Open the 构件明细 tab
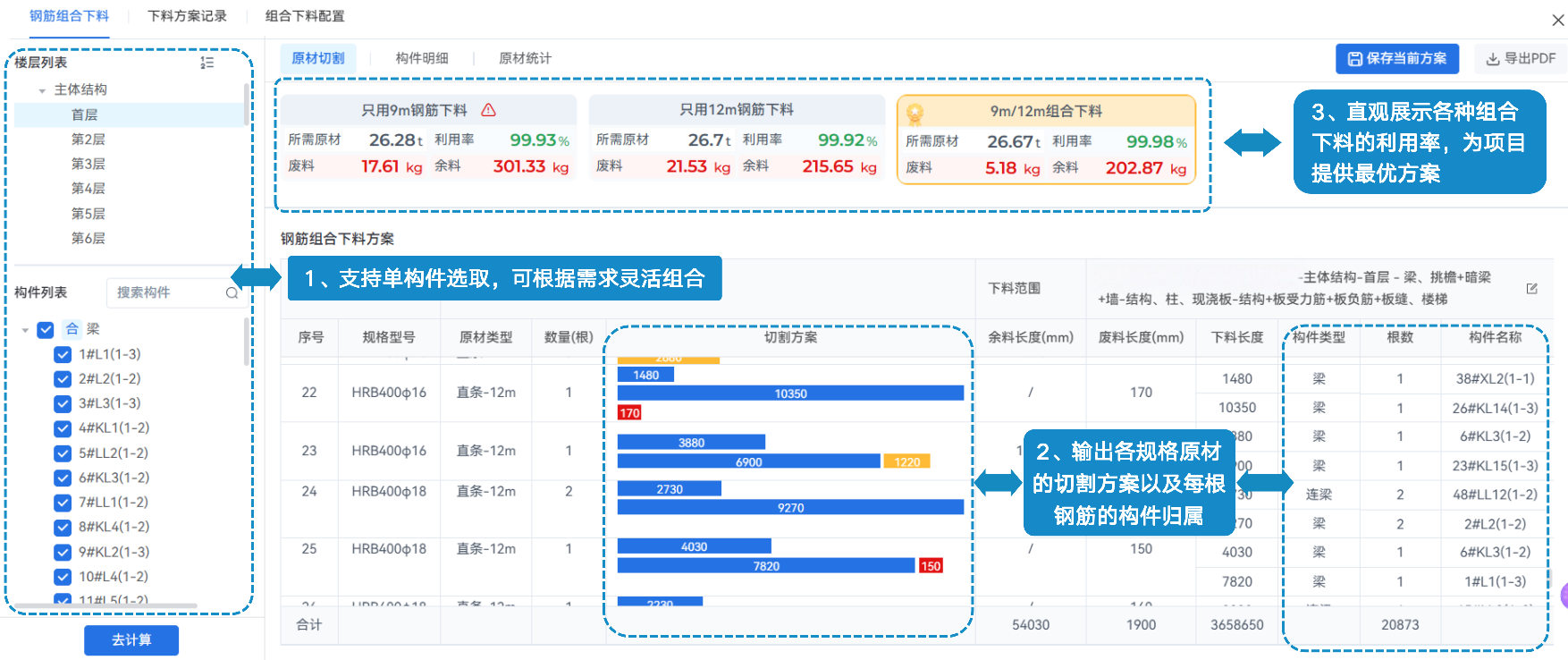The image size is (1568, 660). click(422, 58)
